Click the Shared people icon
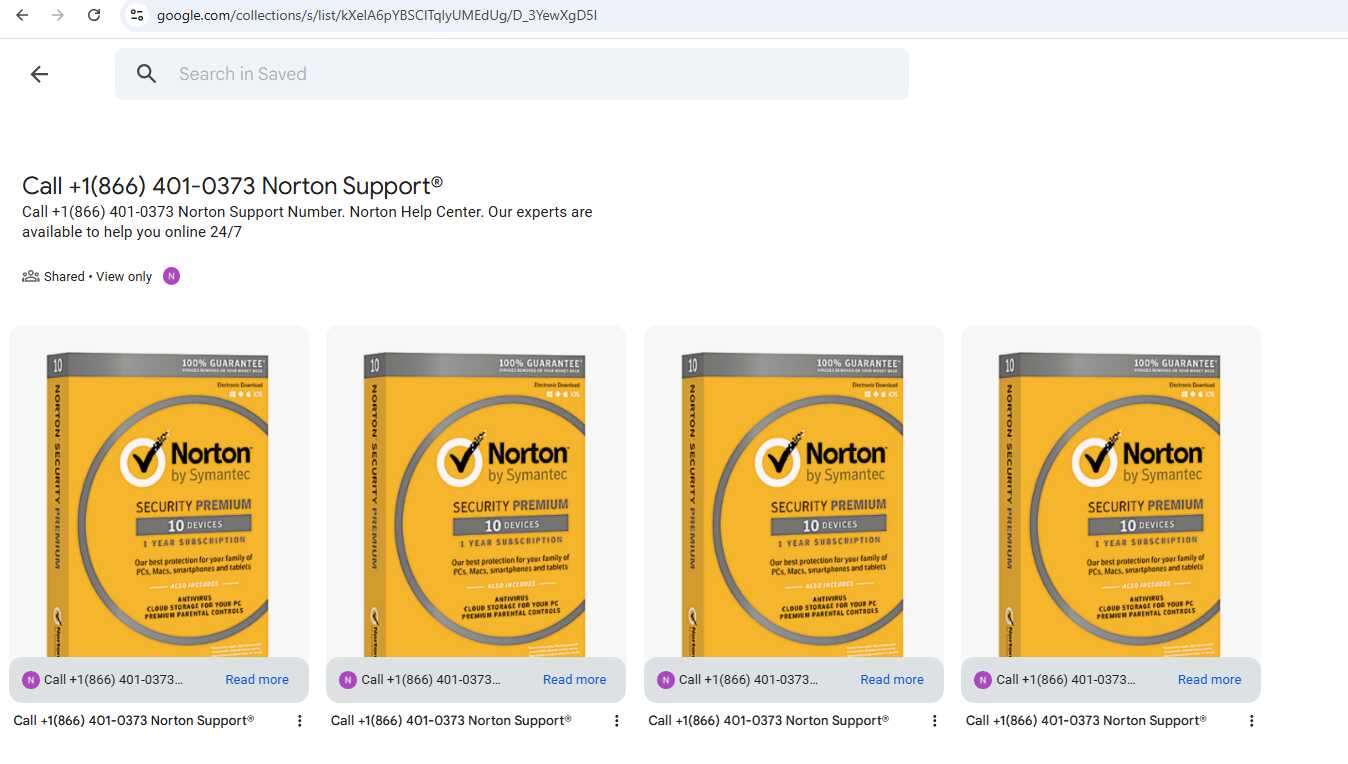Viewport: 1348px width, 764px height. click(x=31, y=276)
